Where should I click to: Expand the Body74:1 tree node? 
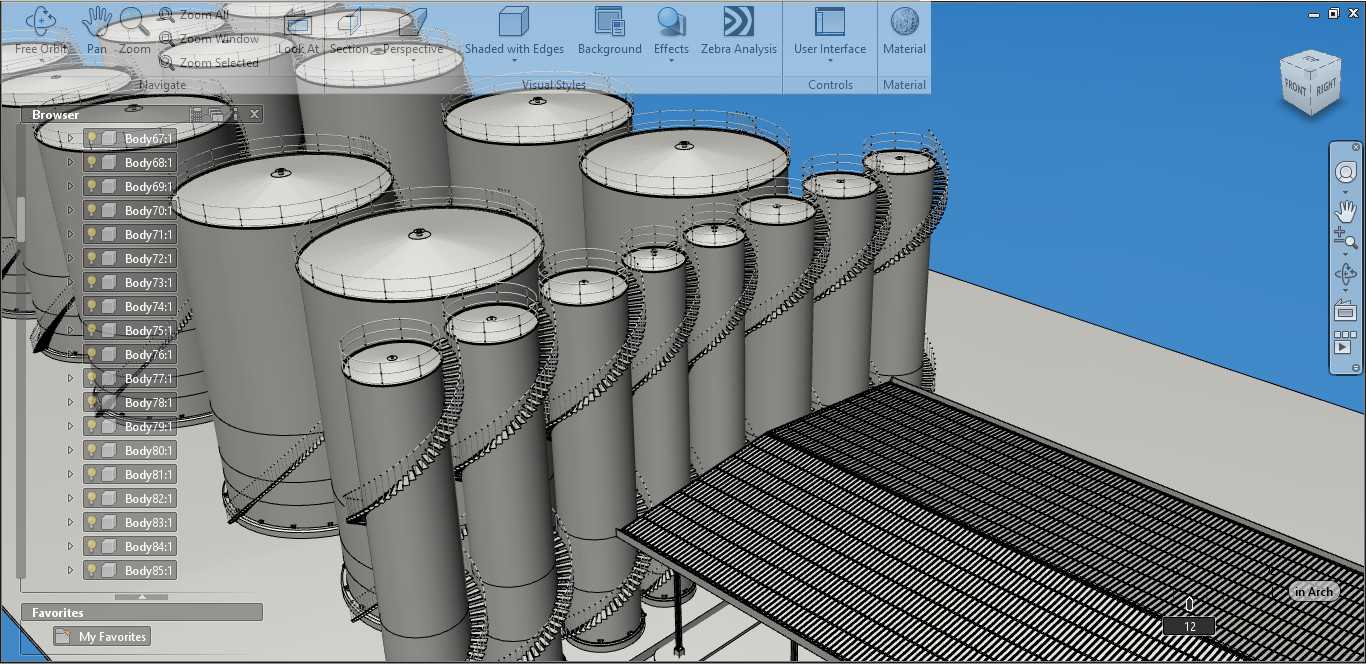pos(70,306)
